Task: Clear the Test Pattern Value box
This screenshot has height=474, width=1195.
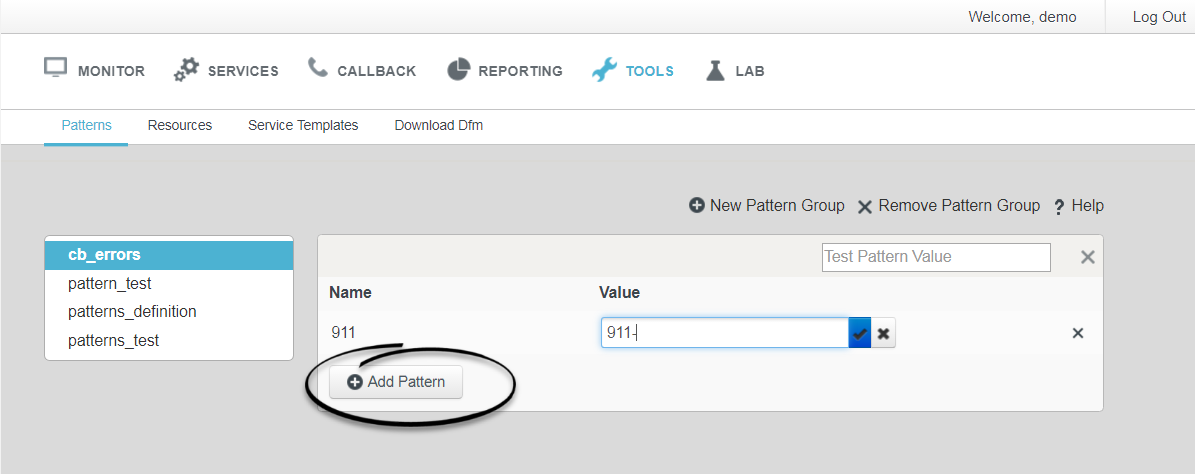Action: 1088,257
